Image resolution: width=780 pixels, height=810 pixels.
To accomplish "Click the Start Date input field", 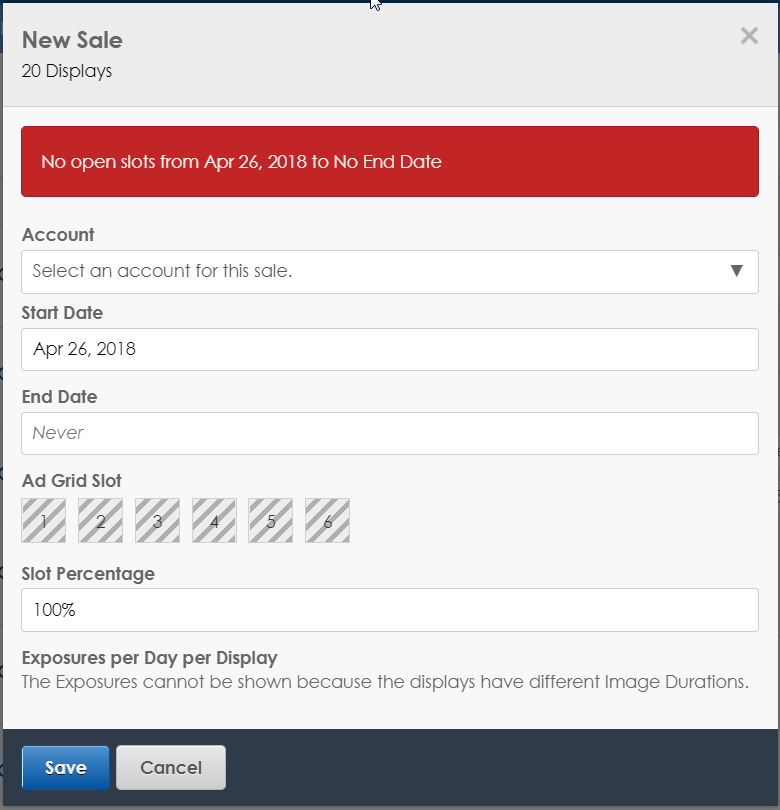I will (390, 350).
